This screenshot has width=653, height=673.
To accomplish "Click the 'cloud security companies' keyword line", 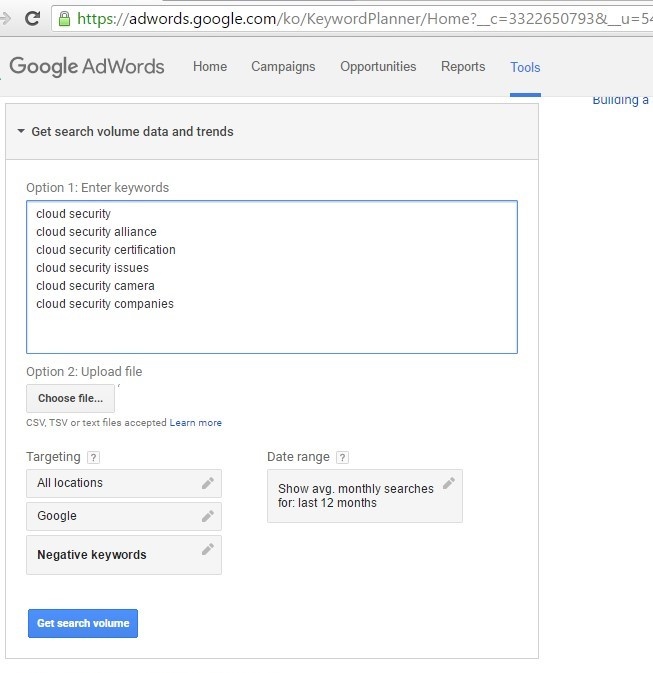I will click(105, 304).
